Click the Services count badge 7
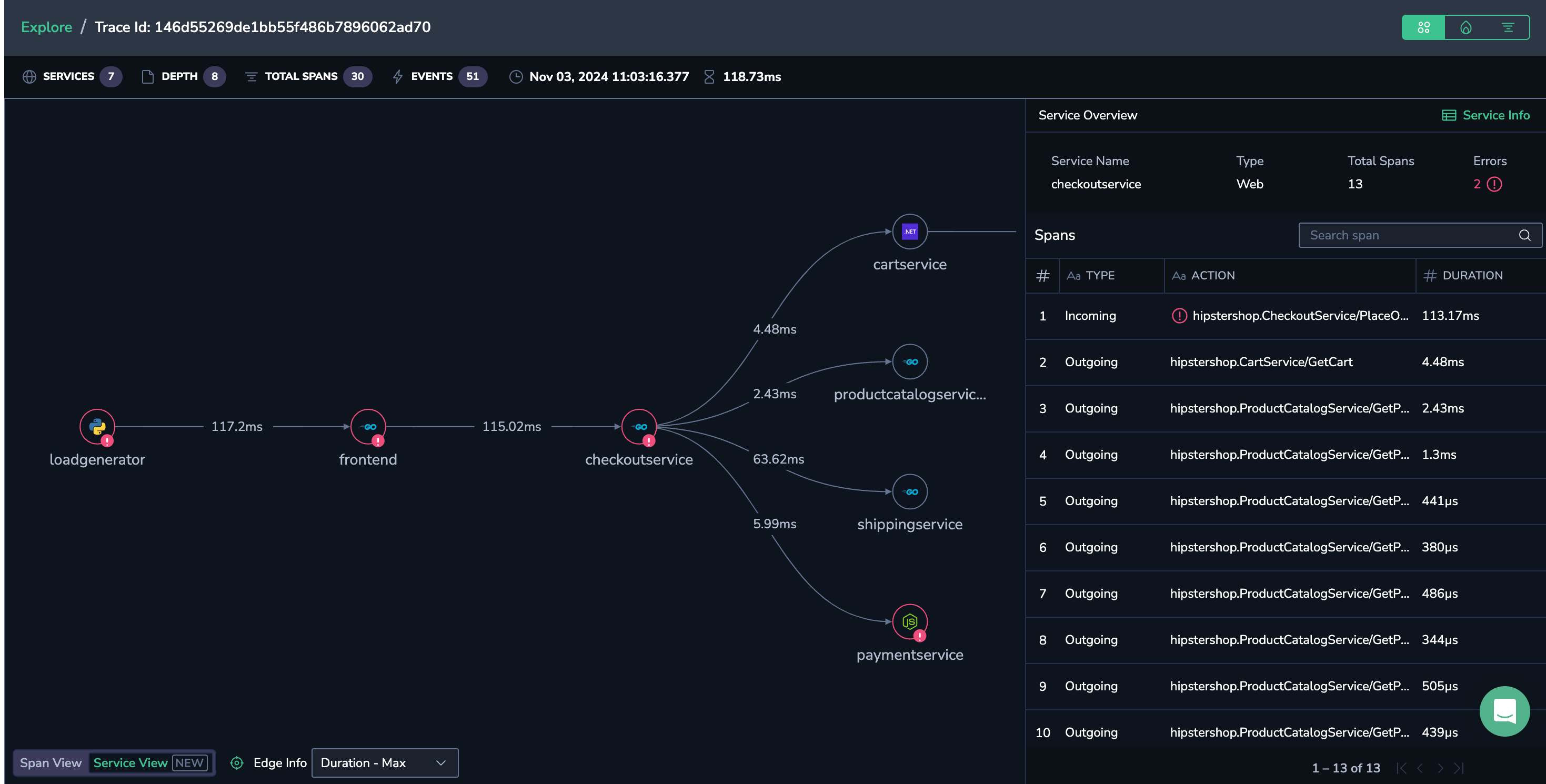This screenshot has height=784, width=1546. coord(111,77)
